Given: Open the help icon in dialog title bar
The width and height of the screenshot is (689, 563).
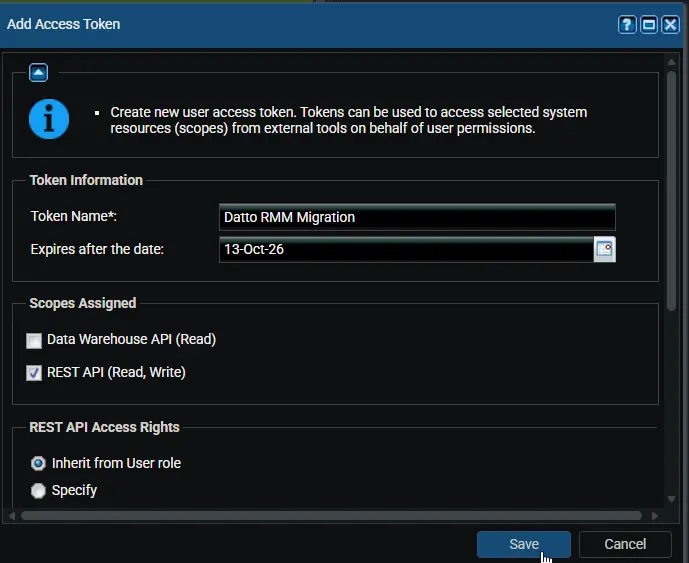Looking at the screenshot, I should 627,25.
